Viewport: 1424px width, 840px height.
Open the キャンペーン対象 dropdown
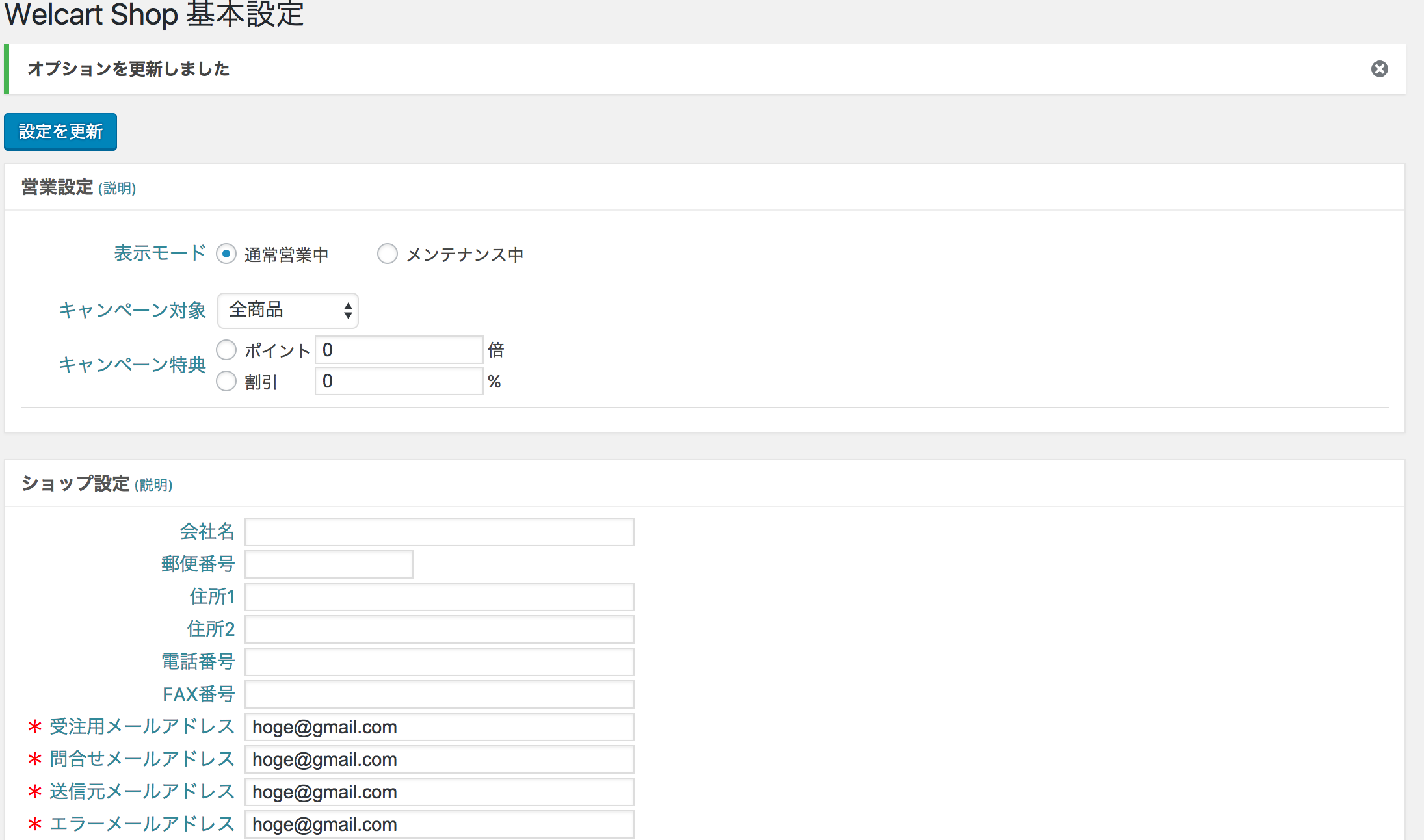click(x=288, y=311)
